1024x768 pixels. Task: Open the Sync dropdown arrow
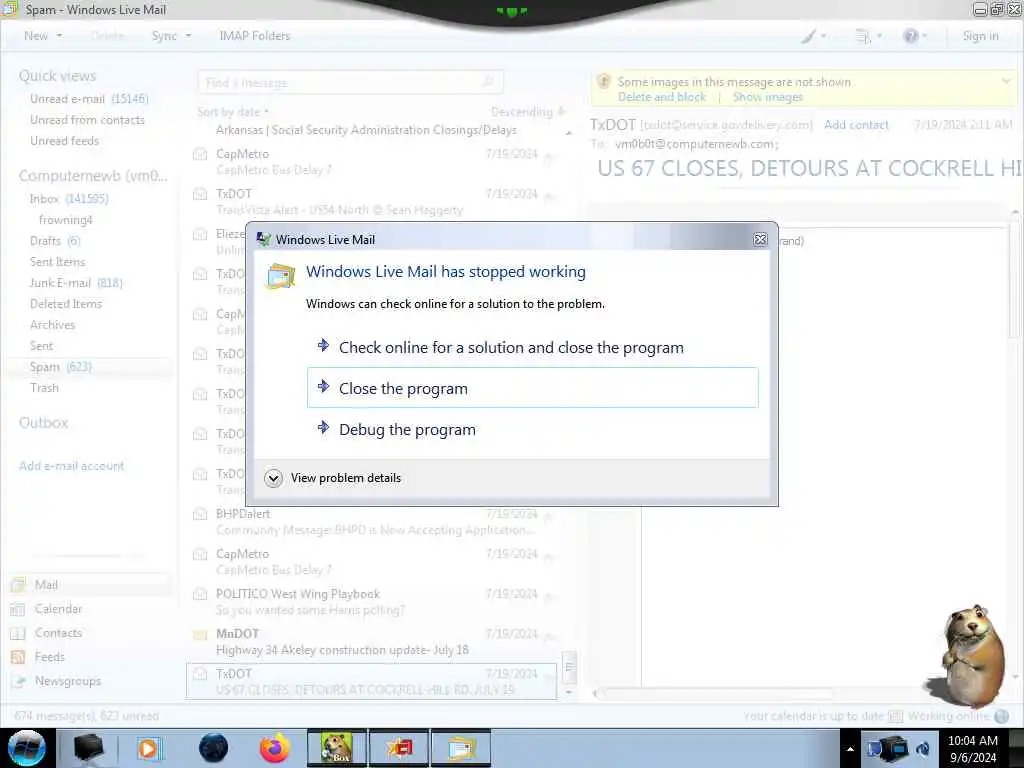[x=189, y=36]
